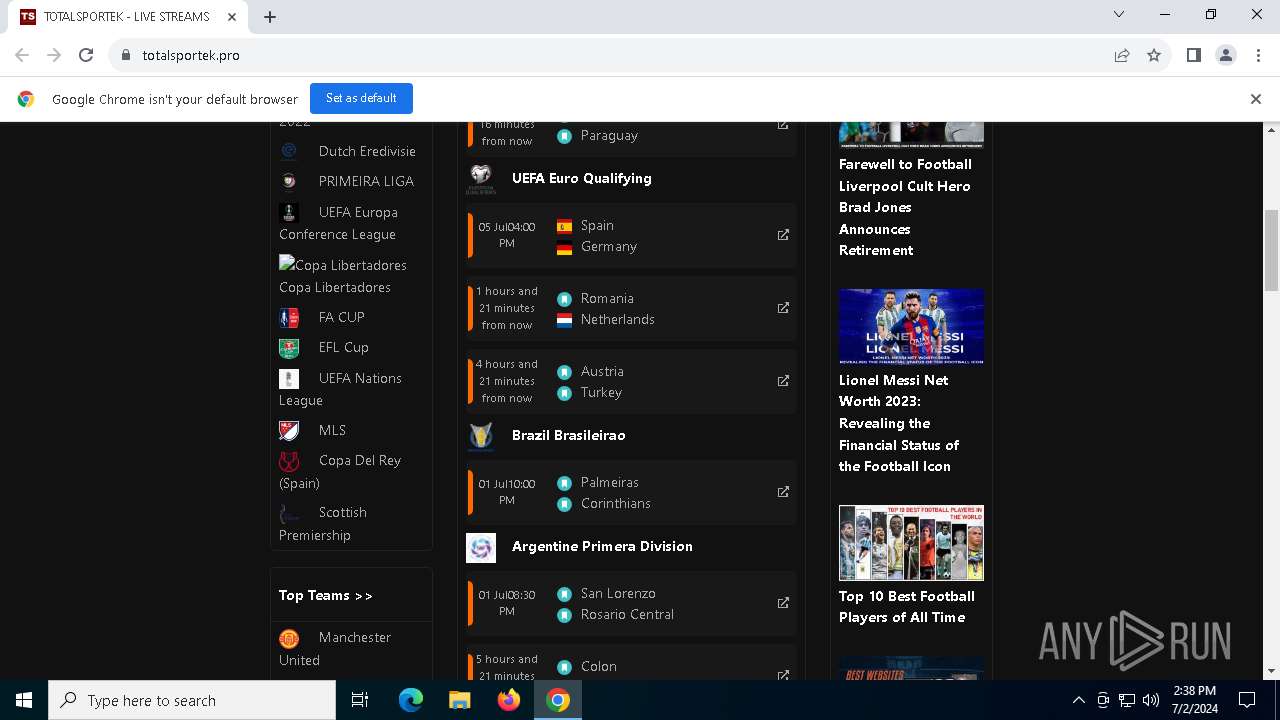The width and height of the screenshot is (1280, 720).
Task: Click the EFL Cup logo icon
Action: point(289,347)
